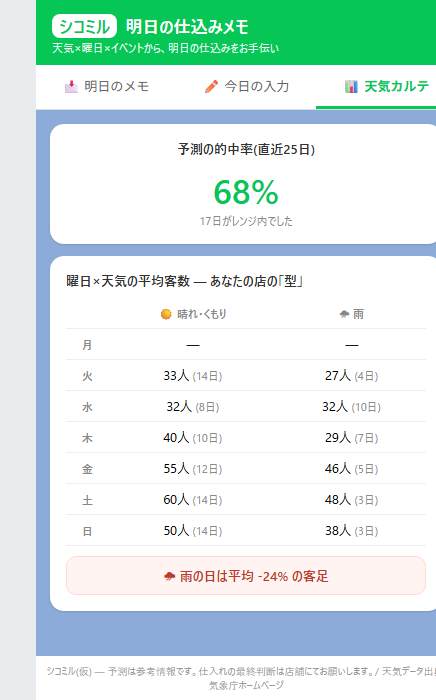This screenshot has height=700, width=436.
Task: Open the 明日のメモ tab
Action: (x=106, y=87)
